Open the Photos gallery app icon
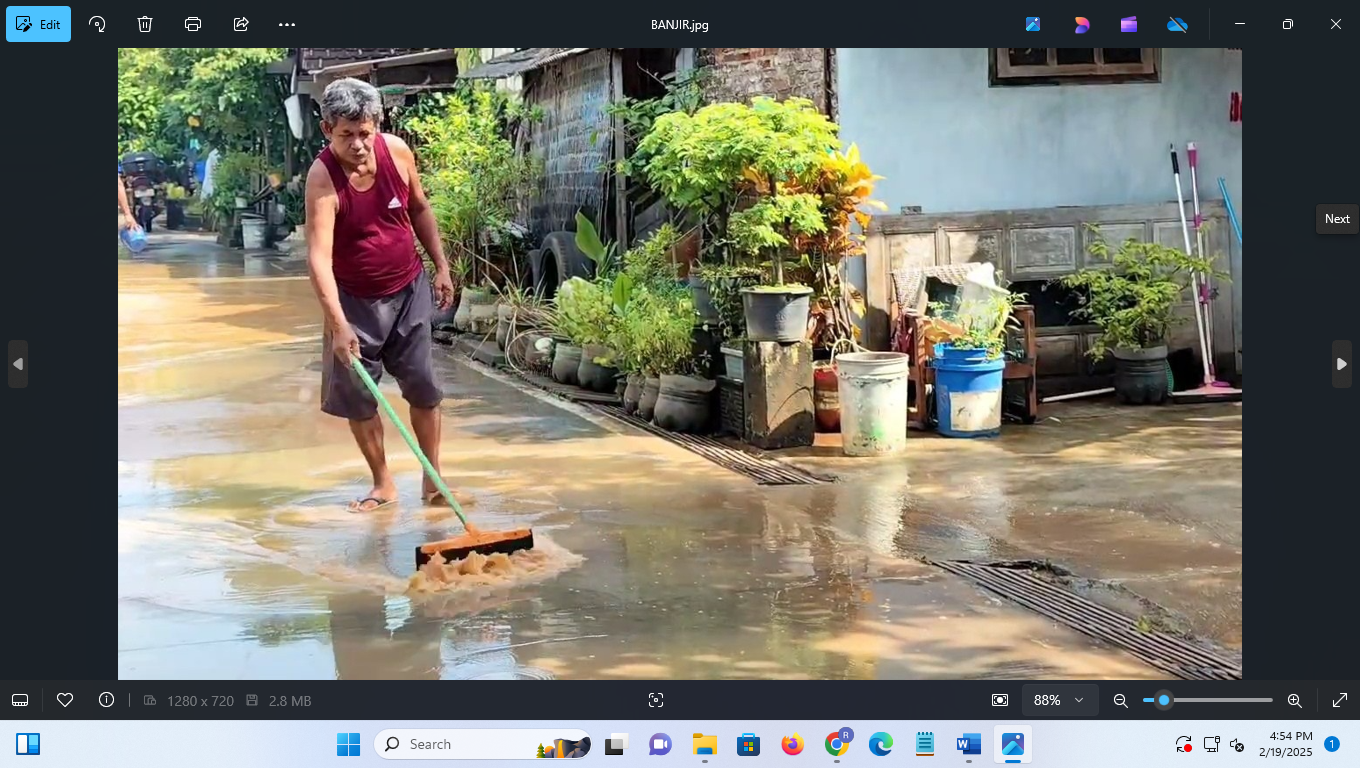 click(x=1033, y=24)
